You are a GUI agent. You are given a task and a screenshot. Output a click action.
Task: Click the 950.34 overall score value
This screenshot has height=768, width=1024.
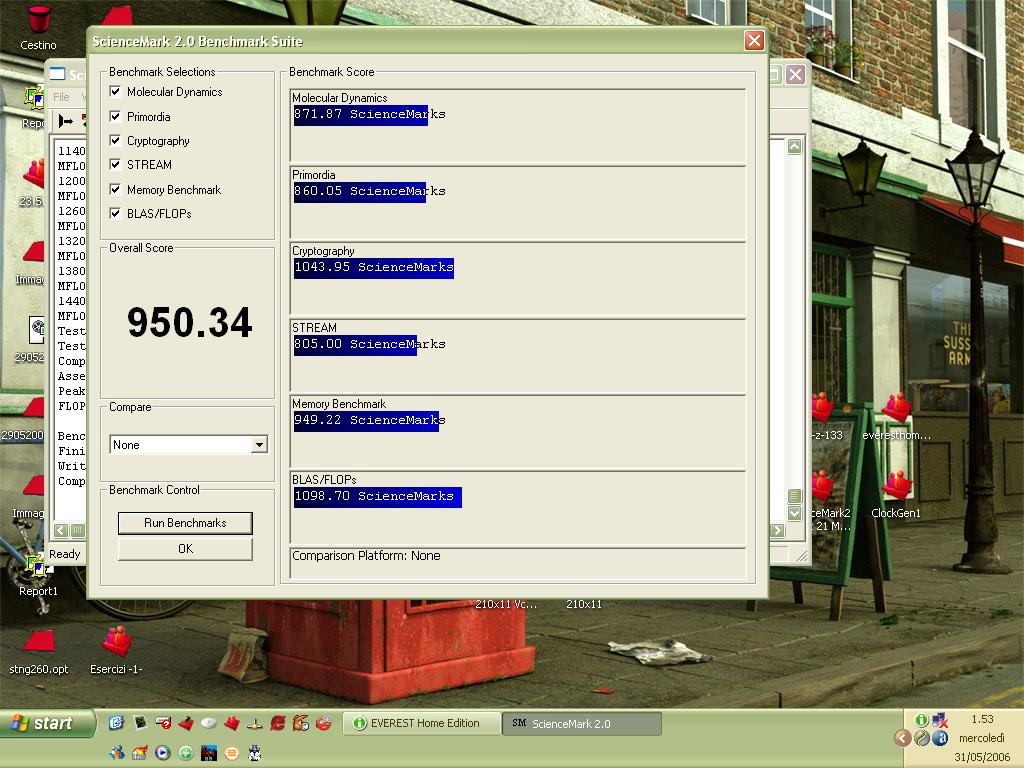click(x=189, y=323)
